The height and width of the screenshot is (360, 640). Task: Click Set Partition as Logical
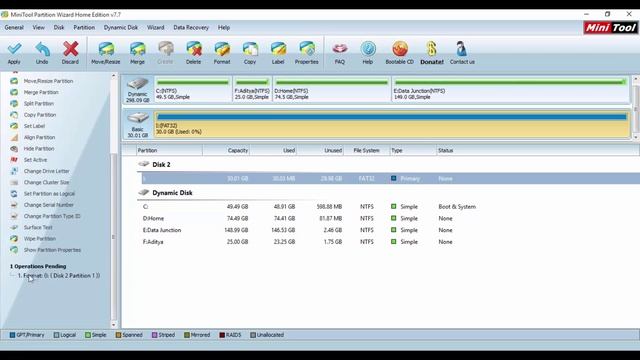click(49, 193)
